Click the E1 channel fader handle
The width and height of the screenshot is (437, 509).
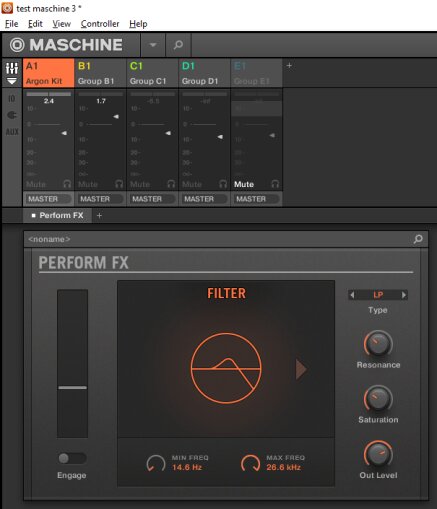tap(272, 135)
